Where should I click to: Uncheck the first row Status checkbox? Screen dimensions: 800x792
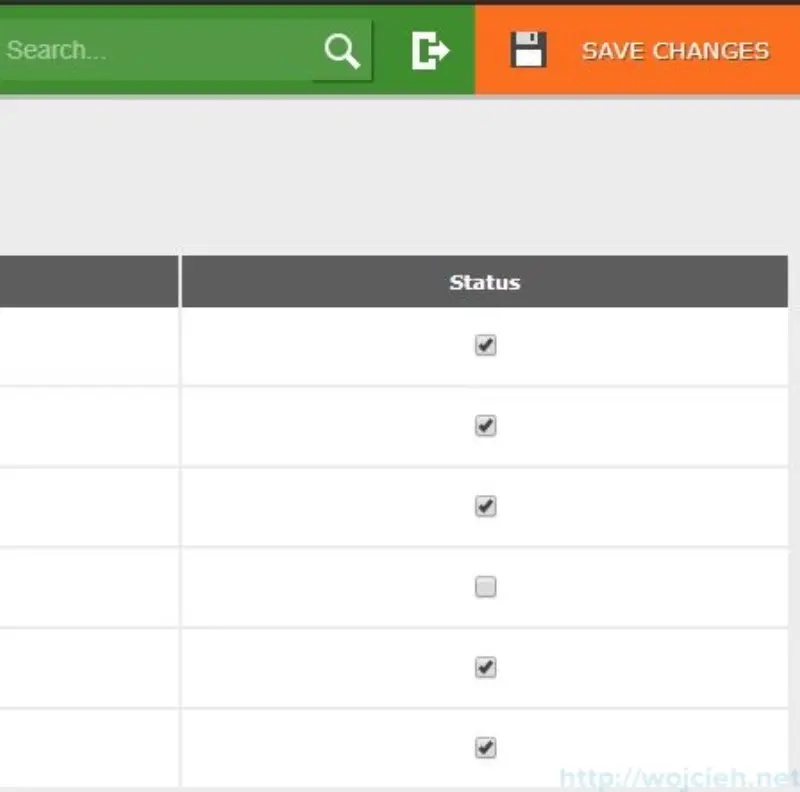click(x=485, y=346)
